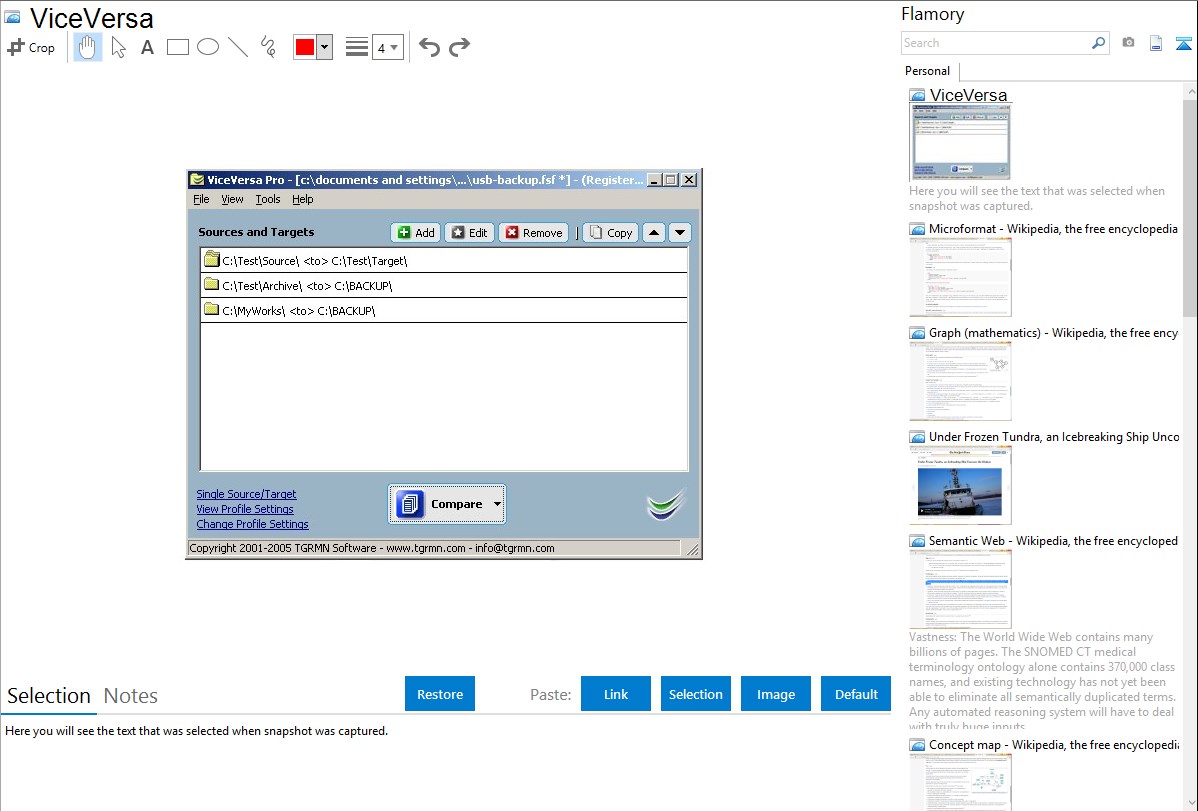Select the C:\Test\Source\ to C:\Test\Target\ row
1198x811 pixels.
click(444, 261)
